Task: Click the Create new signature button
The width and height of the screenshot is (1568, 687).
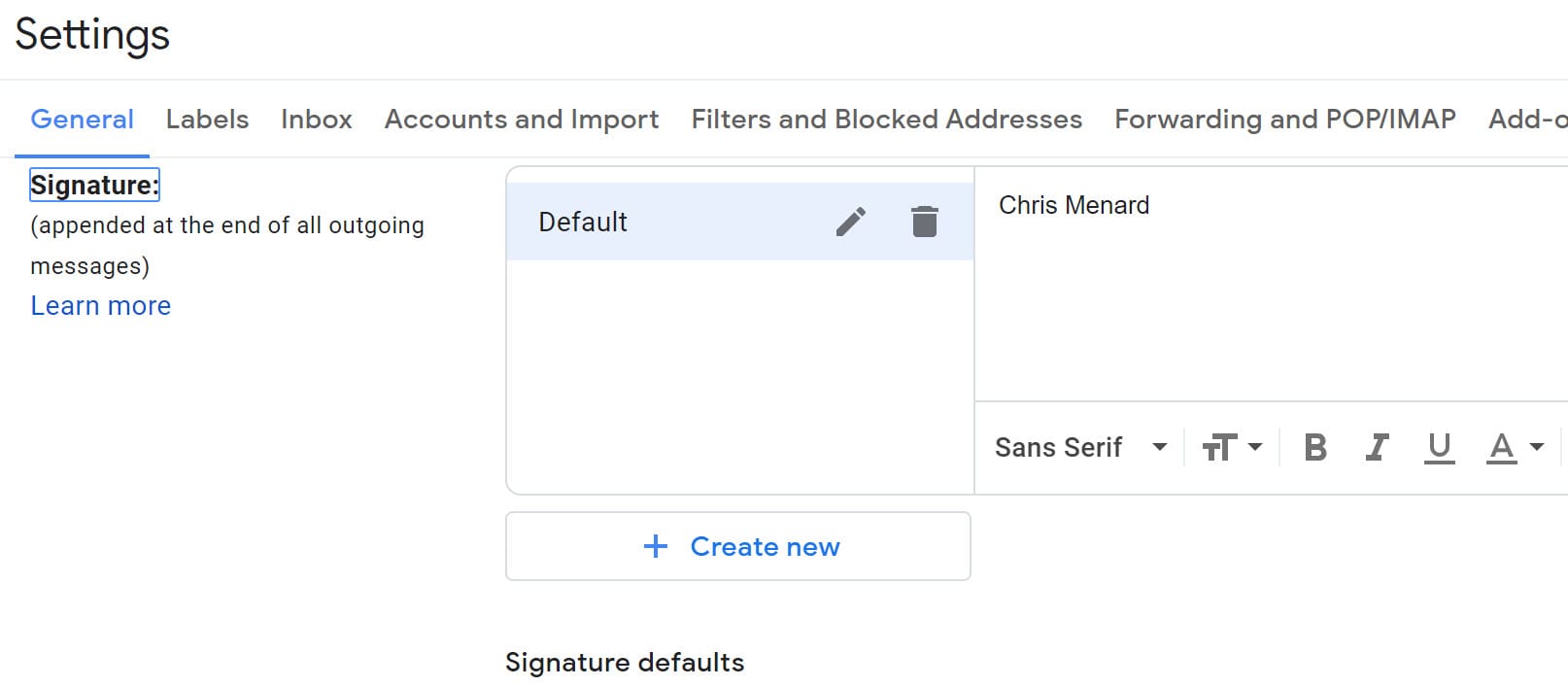Action: [x=738, y=546]
